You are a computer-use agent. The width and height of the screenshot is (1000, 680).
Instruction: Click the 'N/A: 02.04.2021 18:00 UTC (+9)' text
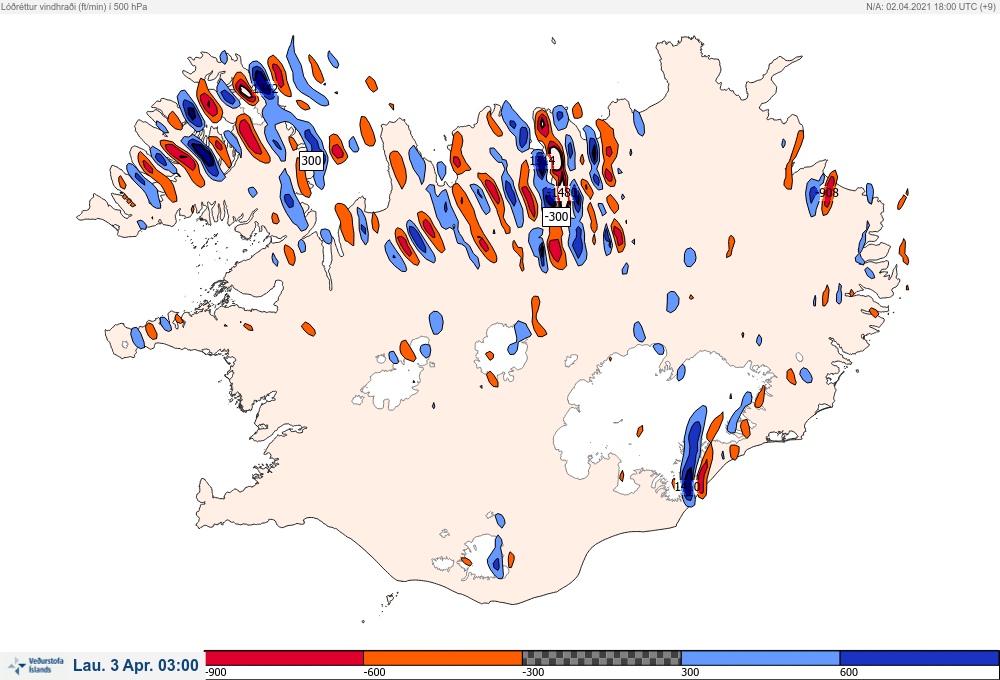(x=932, y=6)
